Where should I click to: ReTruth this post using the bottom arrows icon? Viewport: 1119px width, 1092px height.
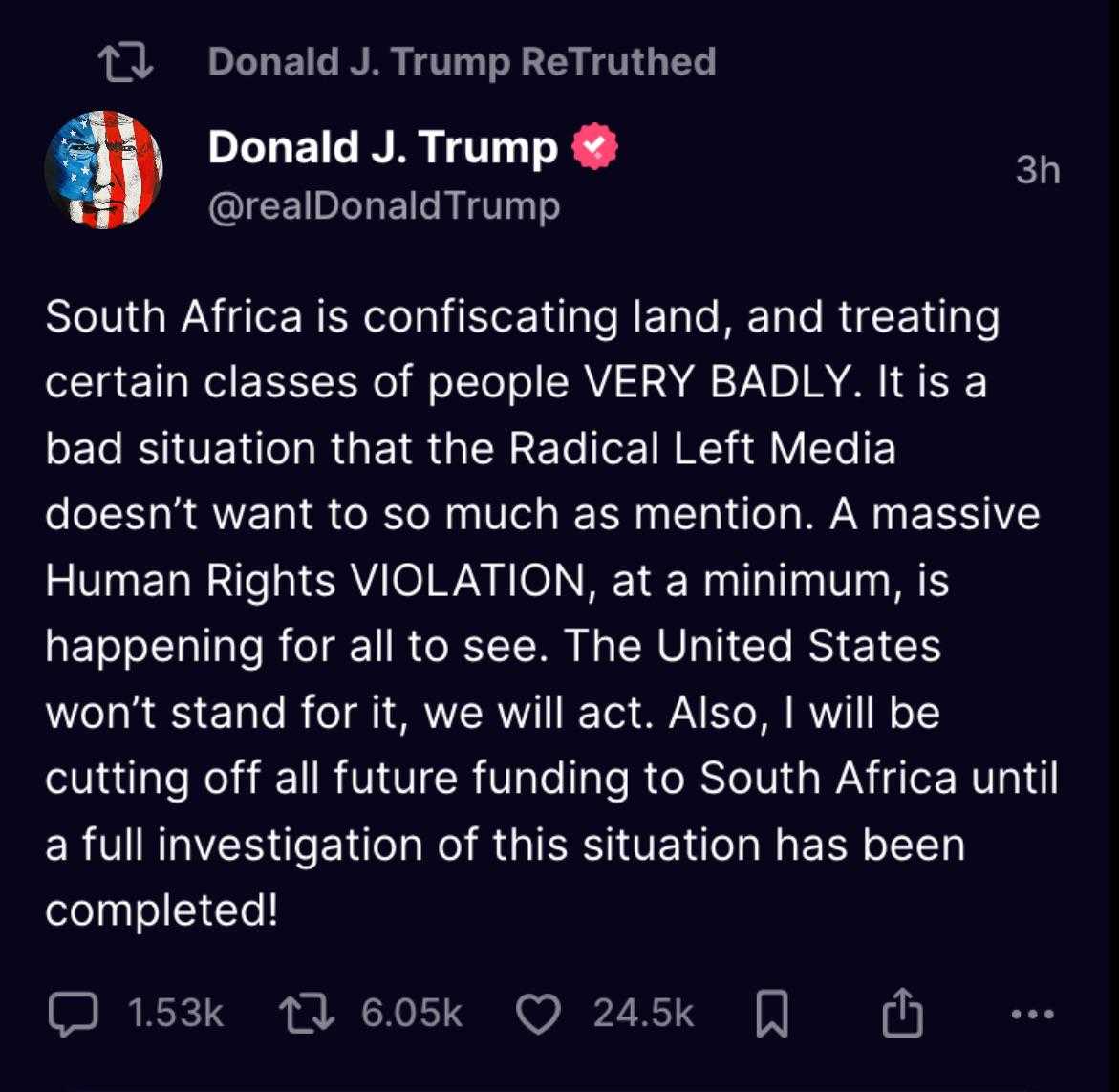coord(305,1014)
